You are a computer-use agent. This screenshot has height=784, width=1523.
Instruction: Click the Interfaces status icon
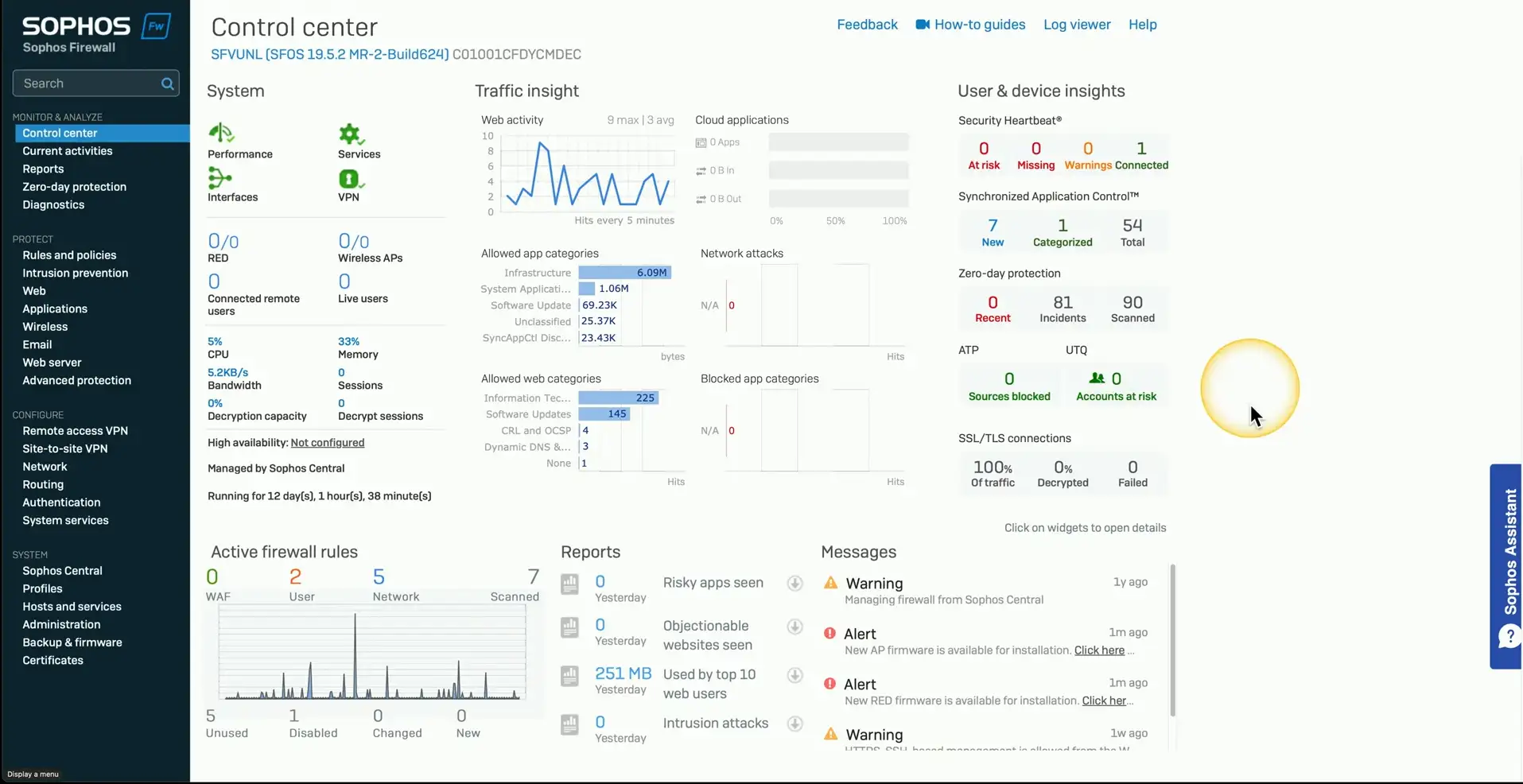(220, 178)
